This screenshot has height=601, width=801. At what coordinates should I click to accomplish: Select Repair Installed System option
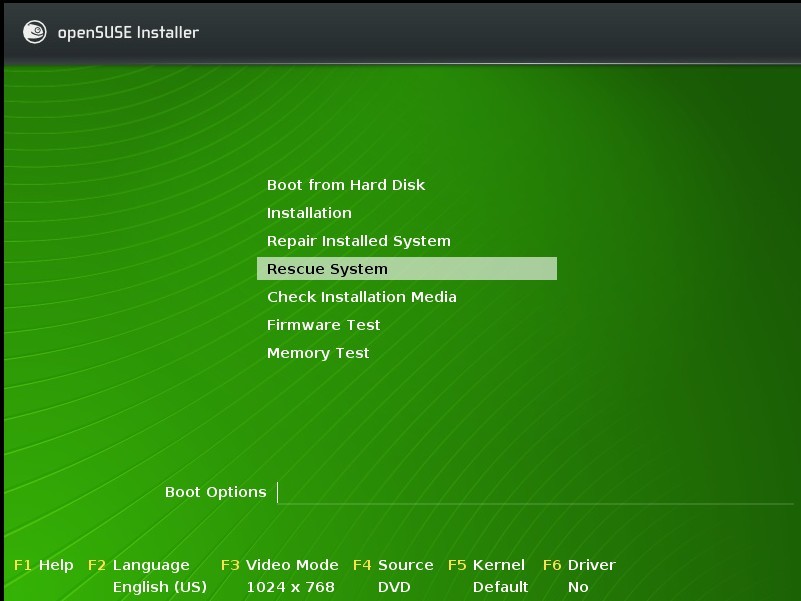point(358,241)
